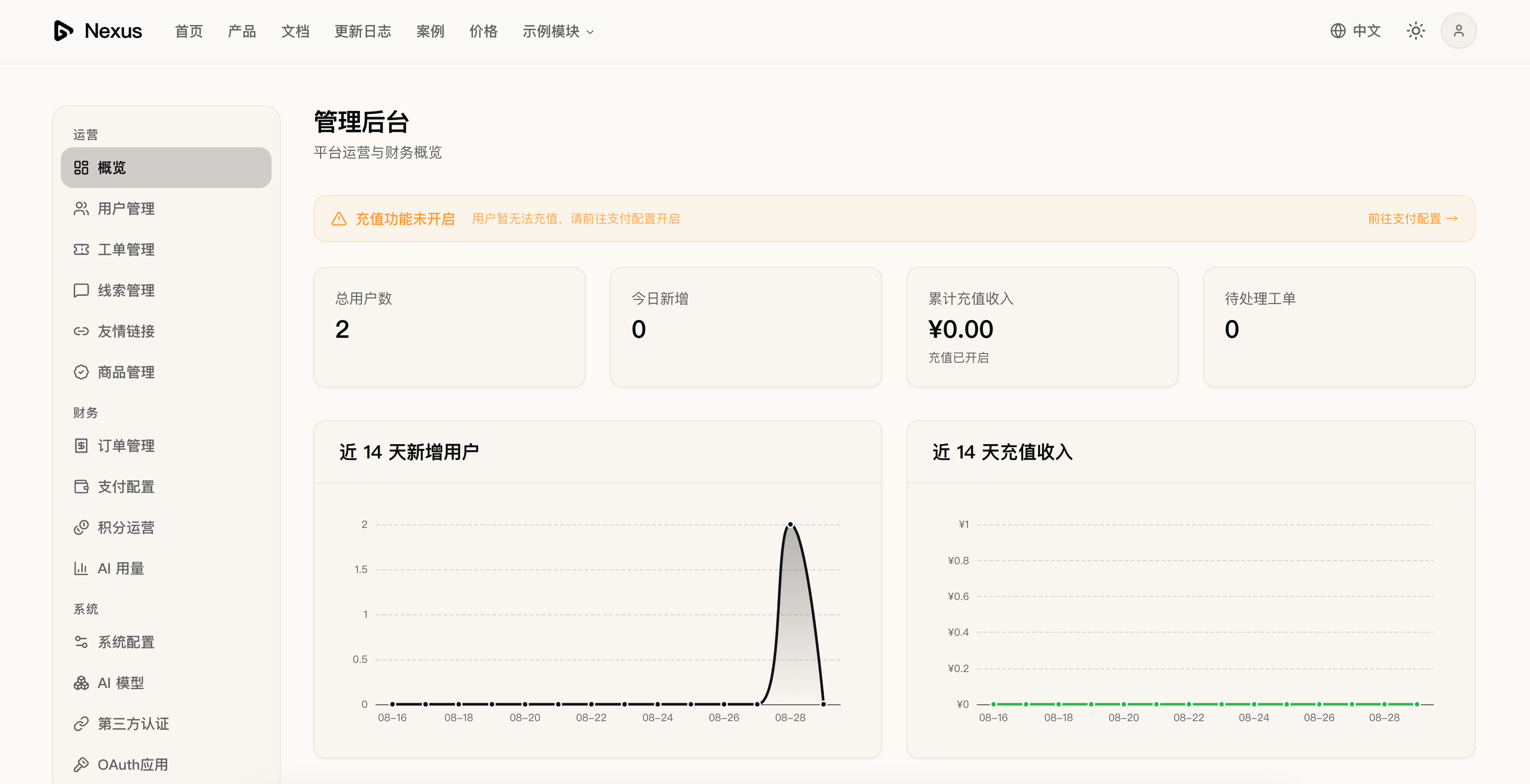1530x784 pixels.
Task: Select 订单管理 label in the sidebar
Action: coord(126,446)
